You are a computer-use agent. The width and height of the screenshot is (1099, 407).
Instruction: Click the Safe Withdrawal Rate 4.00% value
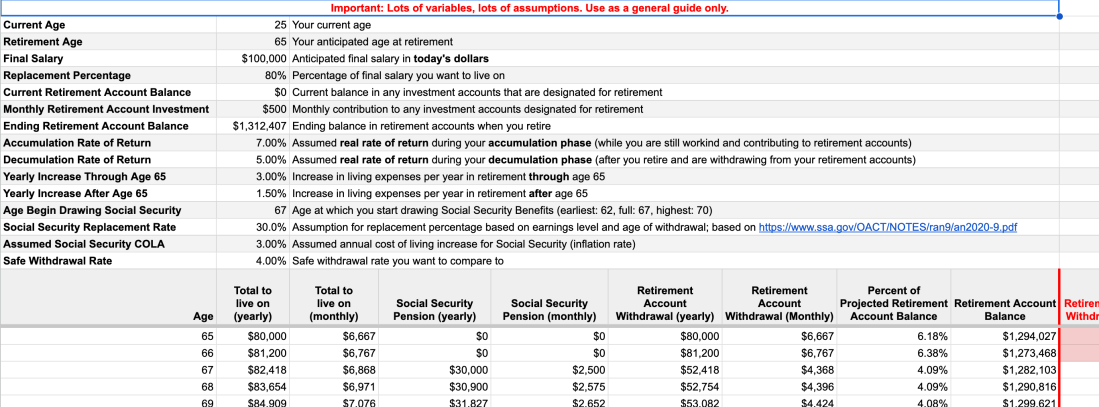point(272,261)
